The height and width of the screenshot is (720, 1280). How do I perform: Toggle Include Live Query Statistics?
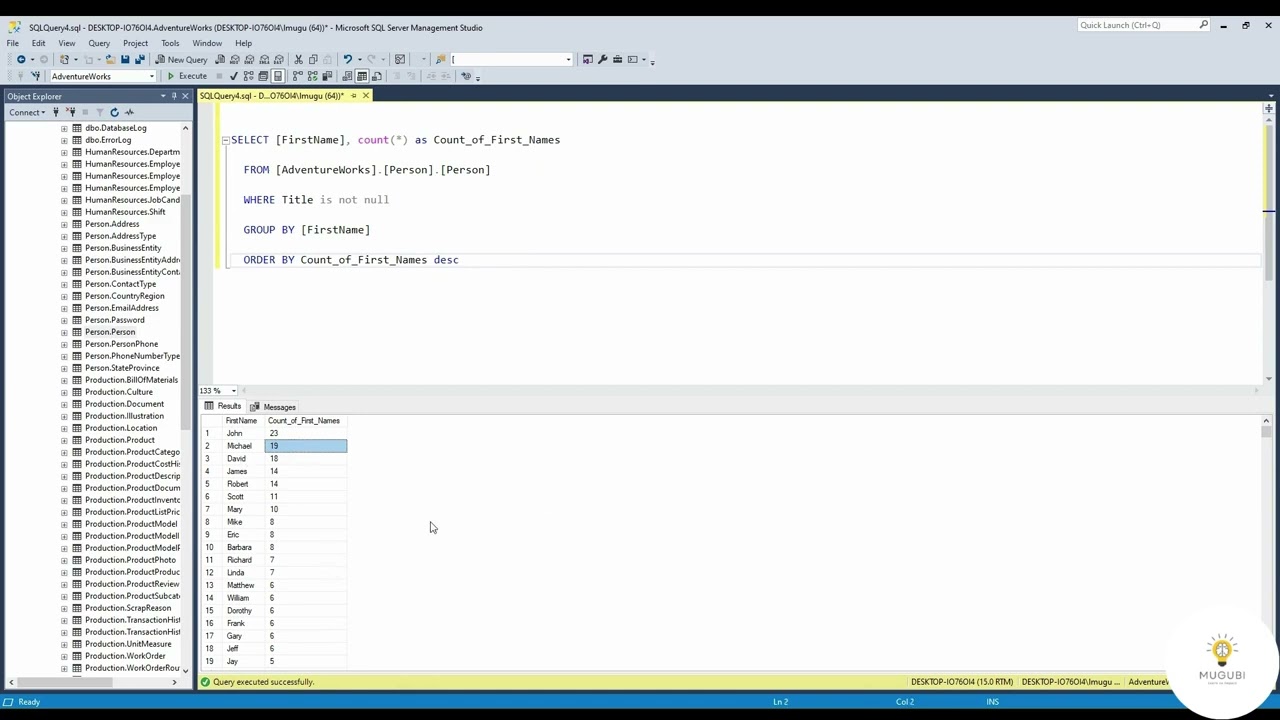point(312,76)
